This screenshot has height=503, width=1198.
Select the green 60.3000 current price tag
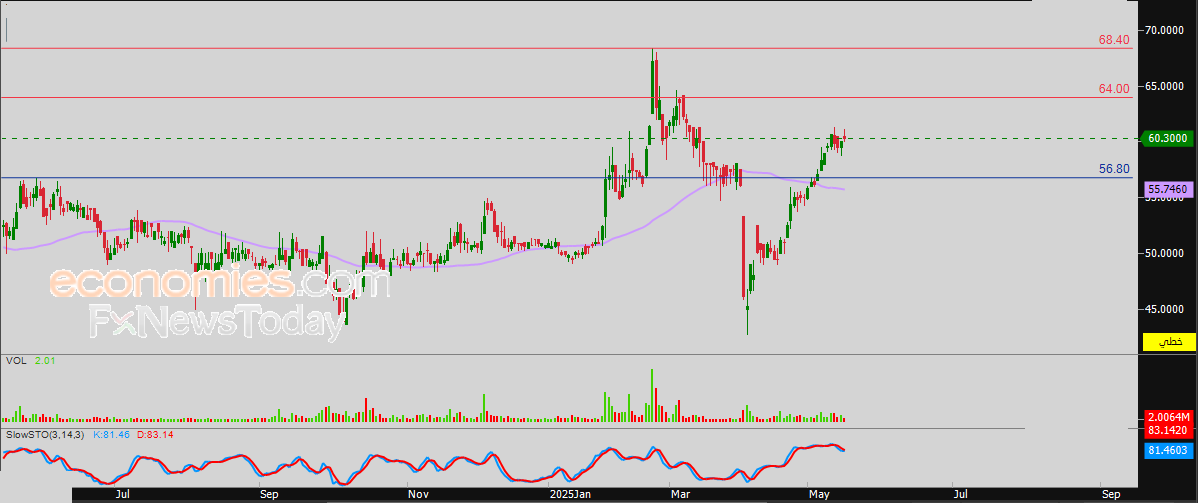click(x=1167, y=138)
